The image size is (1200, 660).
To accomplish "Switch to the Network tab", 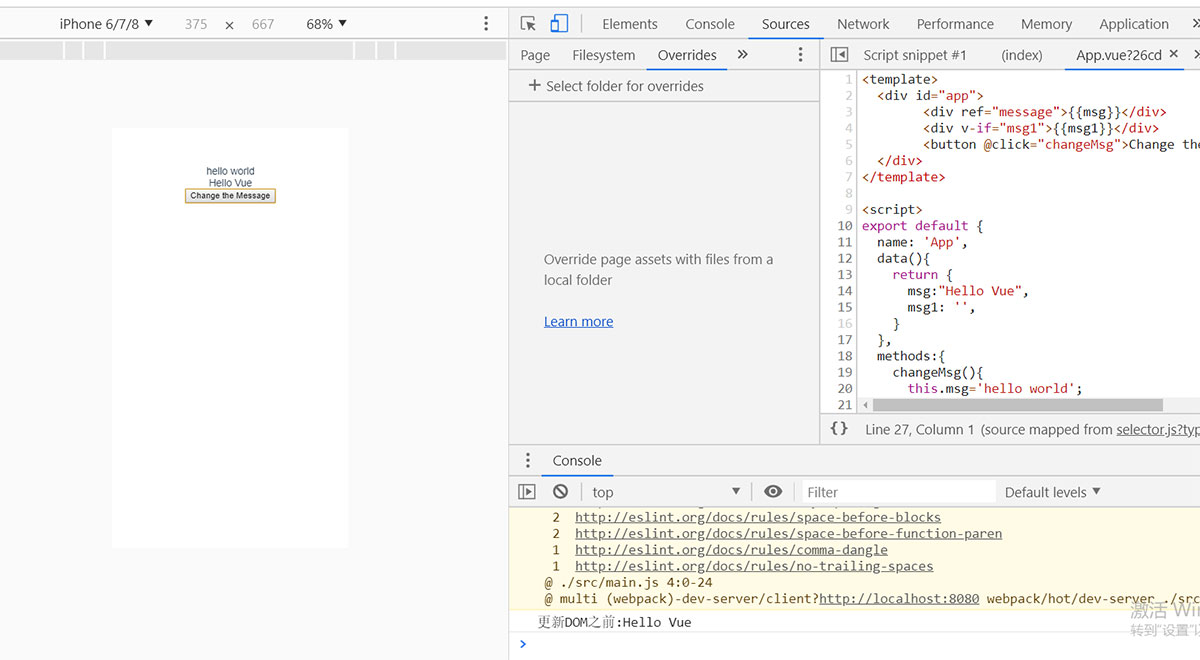I will [863, 24].
